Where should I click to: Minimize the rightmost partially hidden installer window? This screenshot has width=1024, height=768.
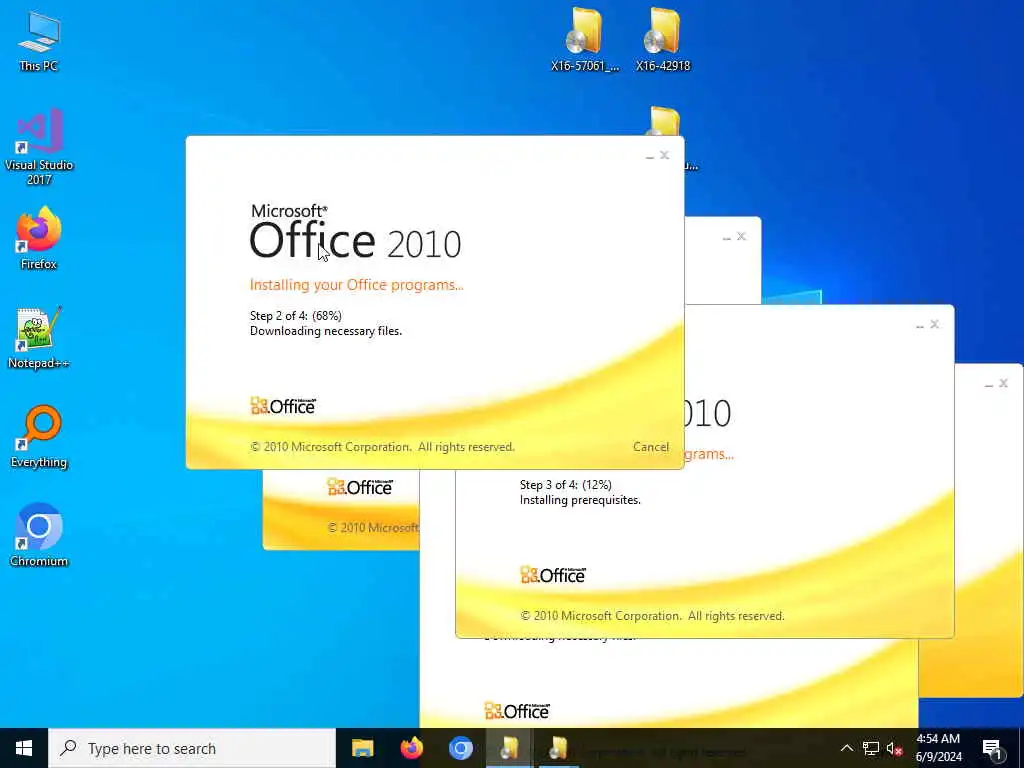(989, 384)
